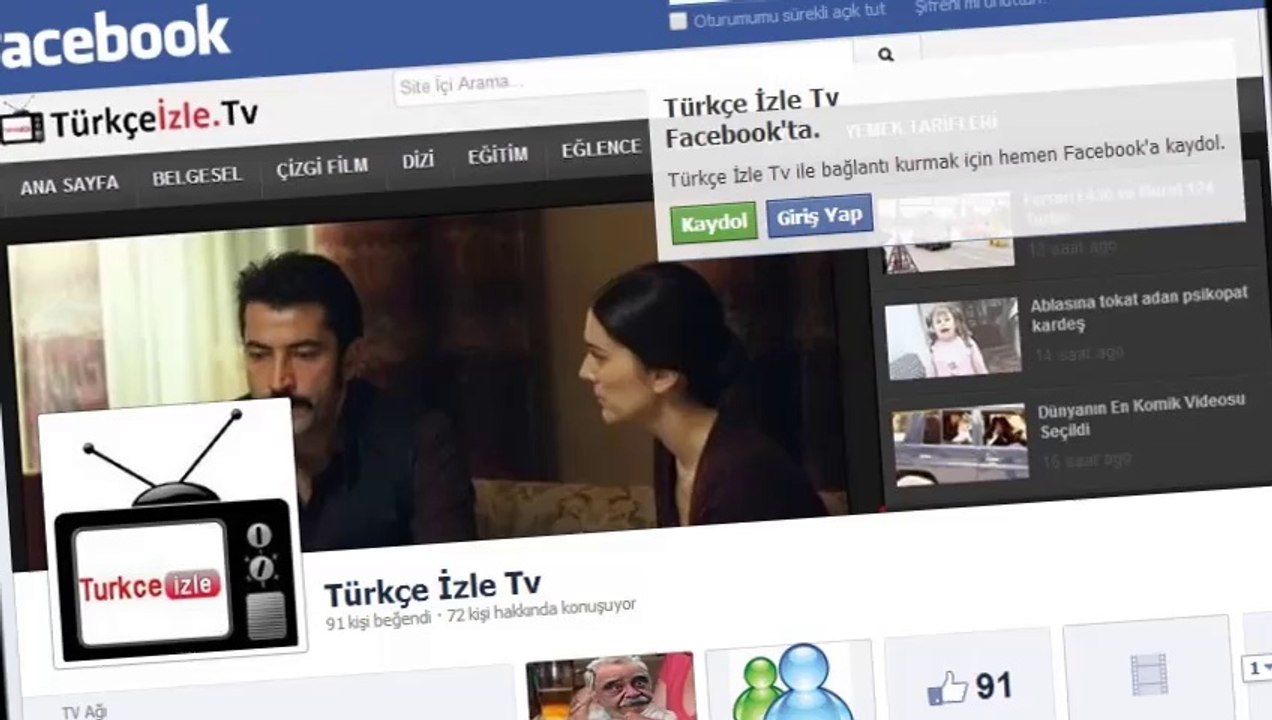
Task: Open 'Dünyanın En Komik Videosu Seçildi' link
Action: pos(1141,416)
